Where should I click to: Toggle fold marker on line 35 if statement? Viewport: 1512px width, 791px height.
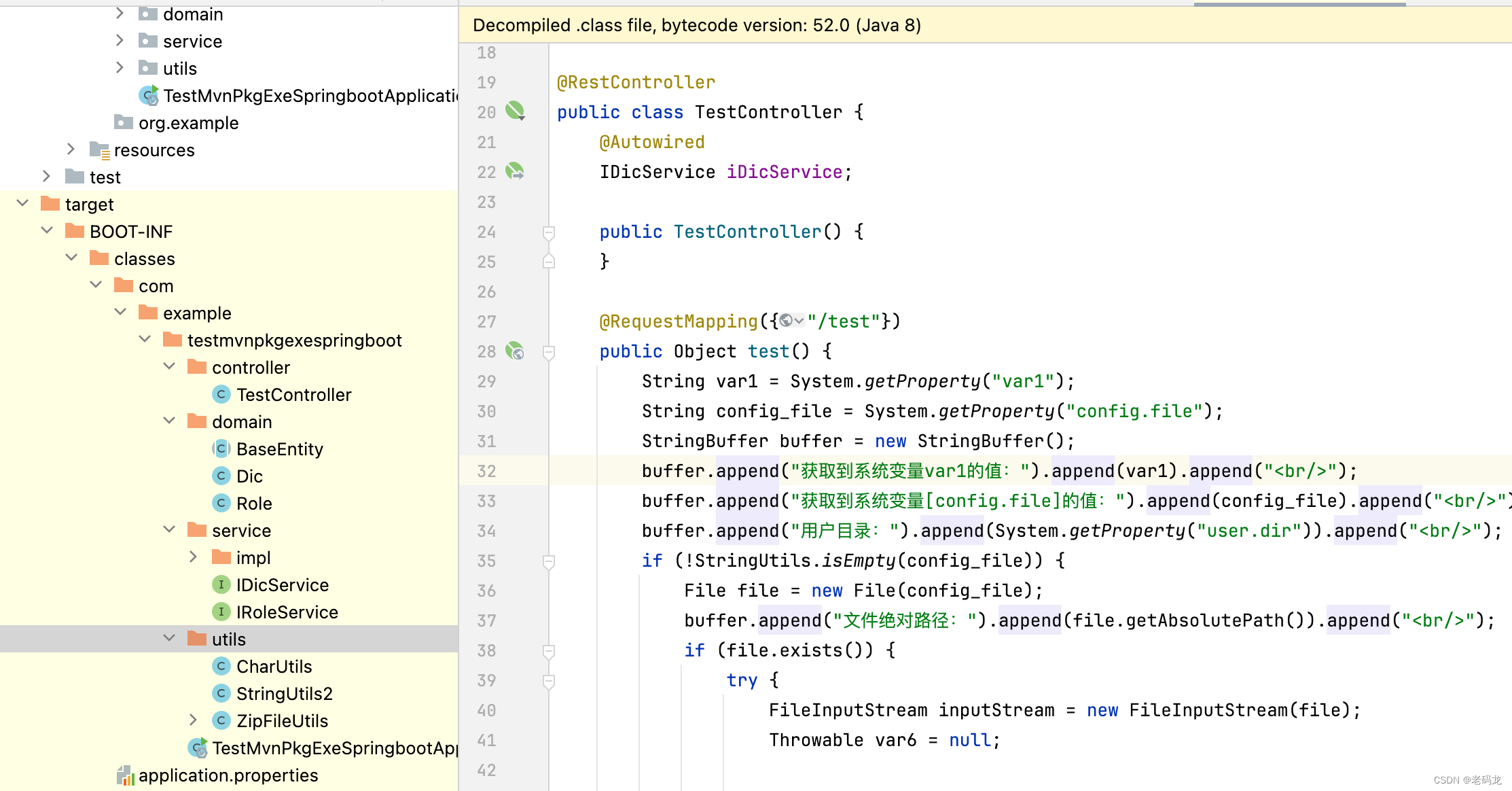549,561
